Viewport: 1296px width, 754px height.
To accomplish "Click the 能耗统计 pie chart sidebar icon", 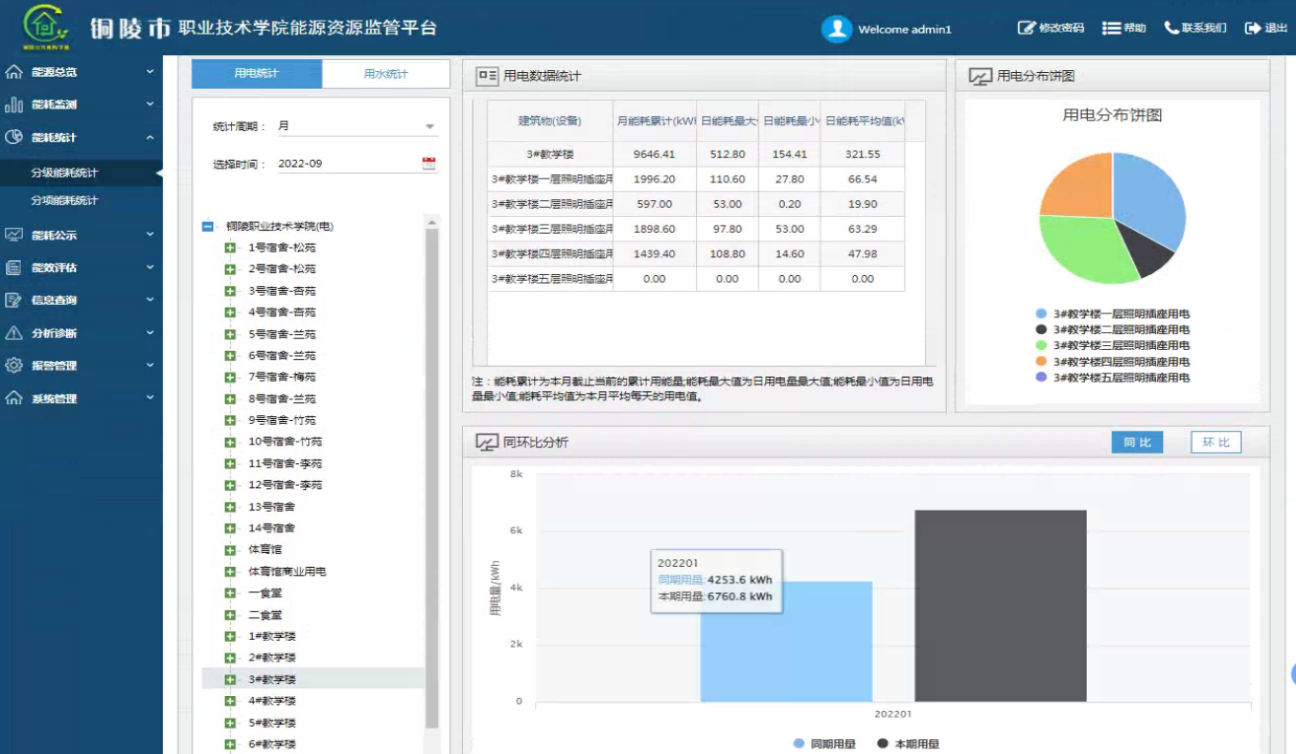I will [x=14, y=137].
